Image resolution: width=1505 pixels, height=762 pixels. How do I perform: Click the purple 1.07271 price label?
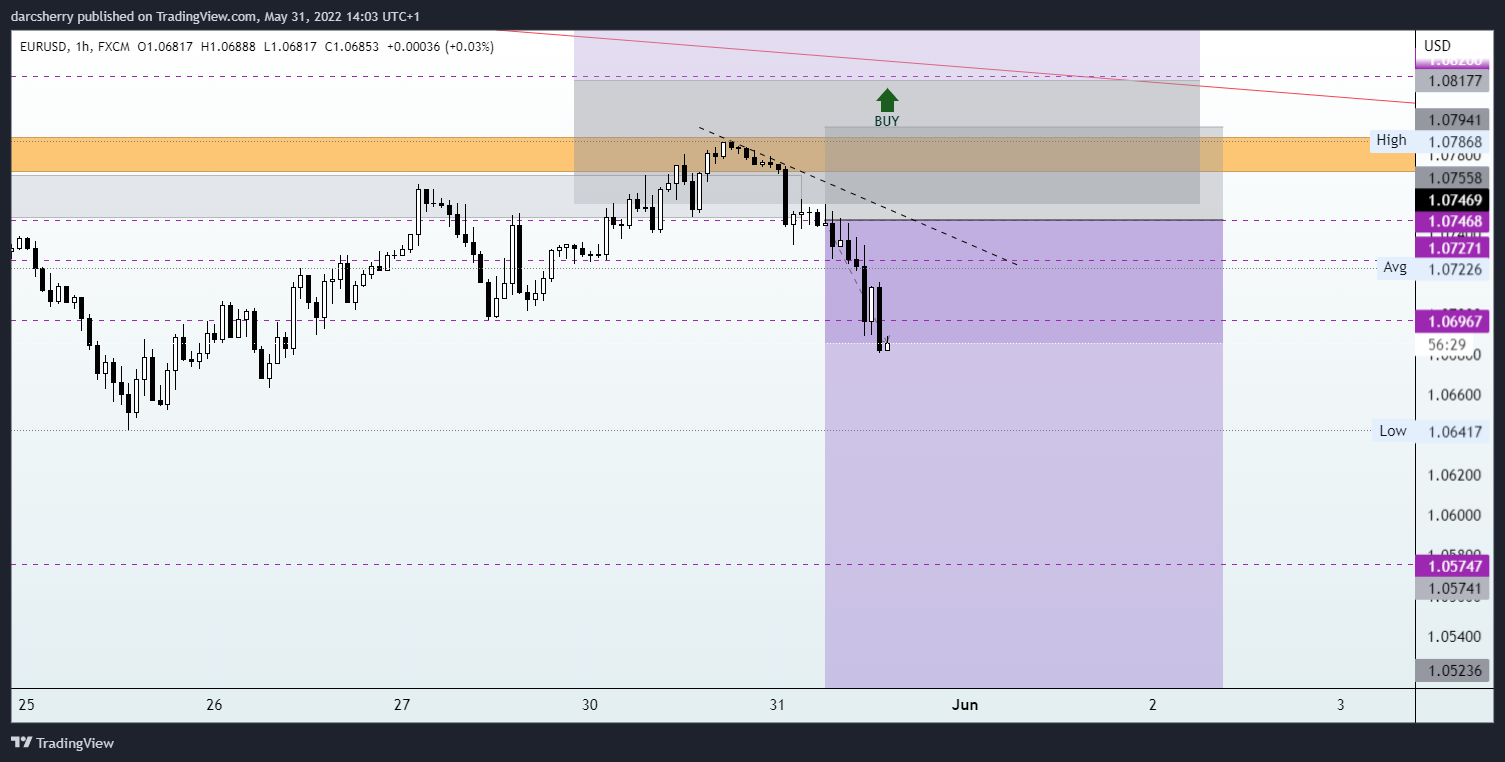1455,247
